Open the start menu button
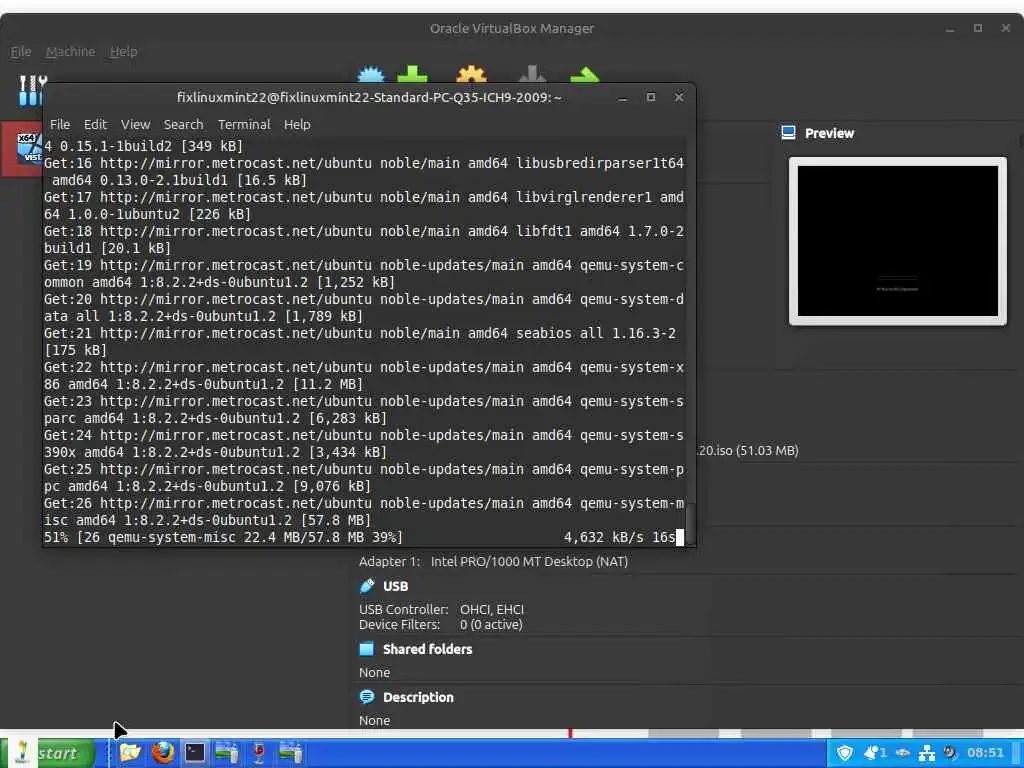 click(x=48, y=753)
